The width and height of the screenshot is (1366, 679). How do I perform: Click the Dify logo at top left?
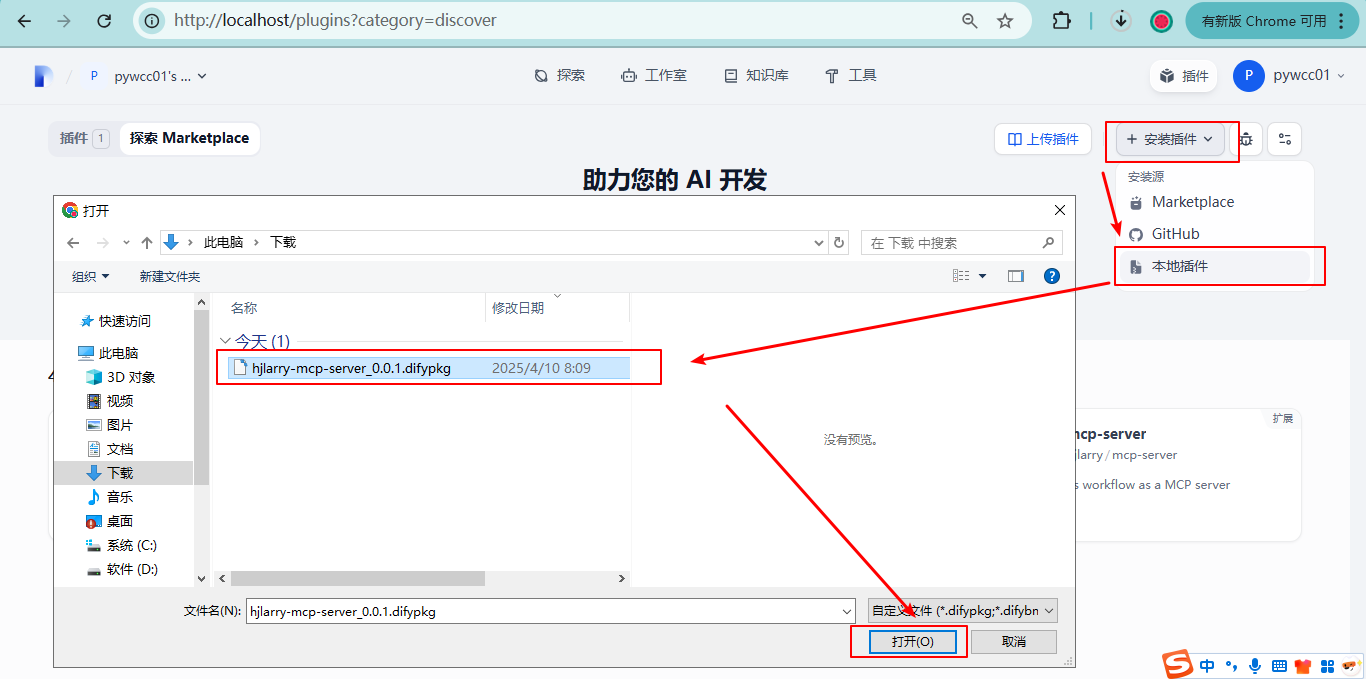click(x=42, y=76)
